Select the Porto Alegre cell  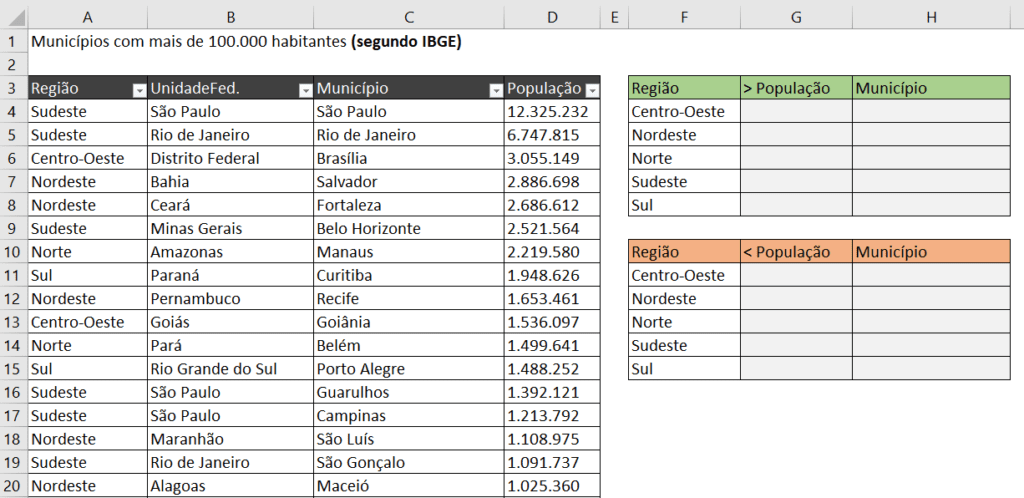[408, 369]
